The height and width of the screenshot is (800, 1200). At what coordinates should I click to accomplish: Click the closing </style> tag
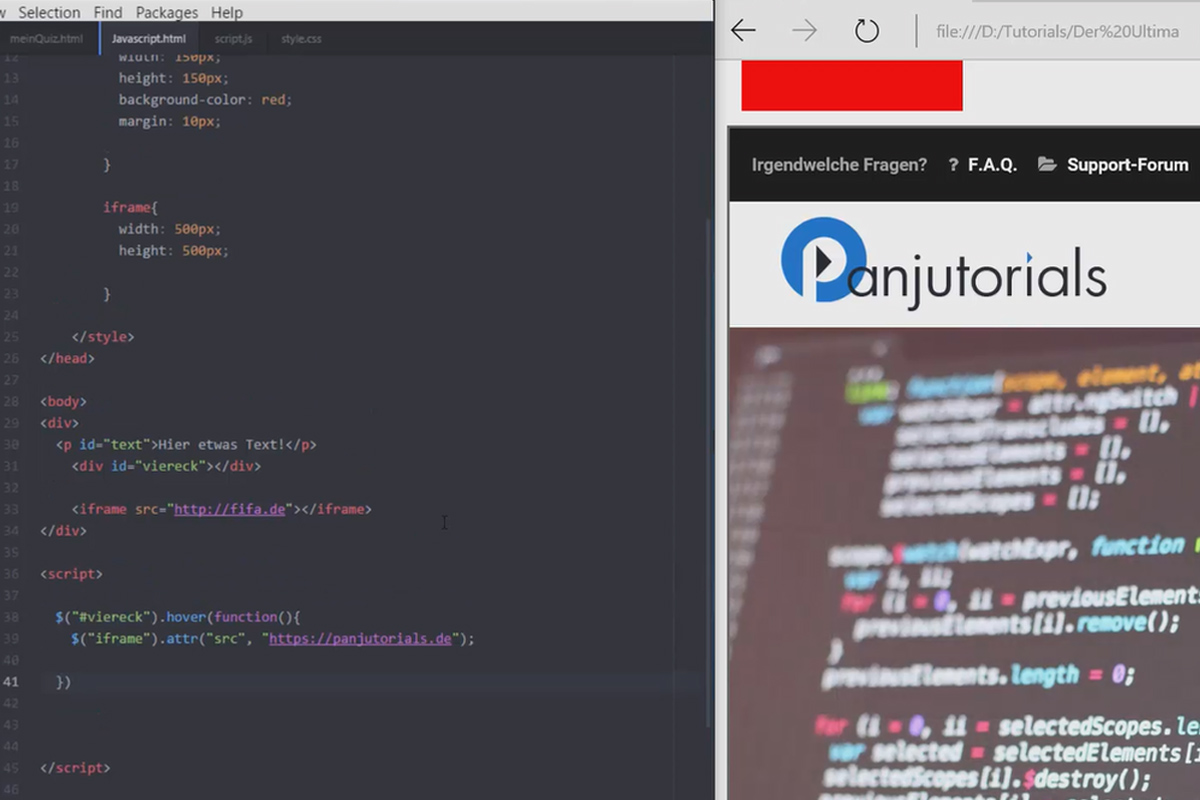(103, 336)
